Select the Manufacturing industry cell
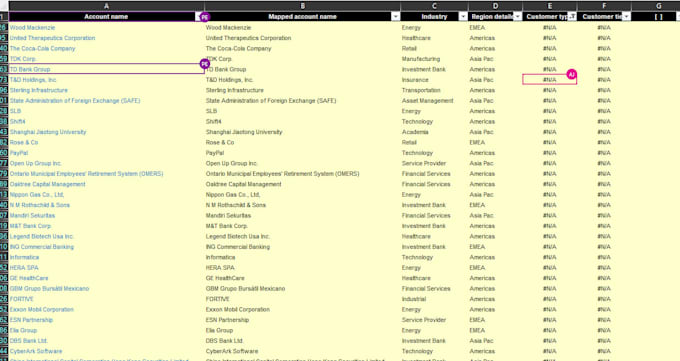Viewport: 680px width, 361px height. (x=434, y=59)
